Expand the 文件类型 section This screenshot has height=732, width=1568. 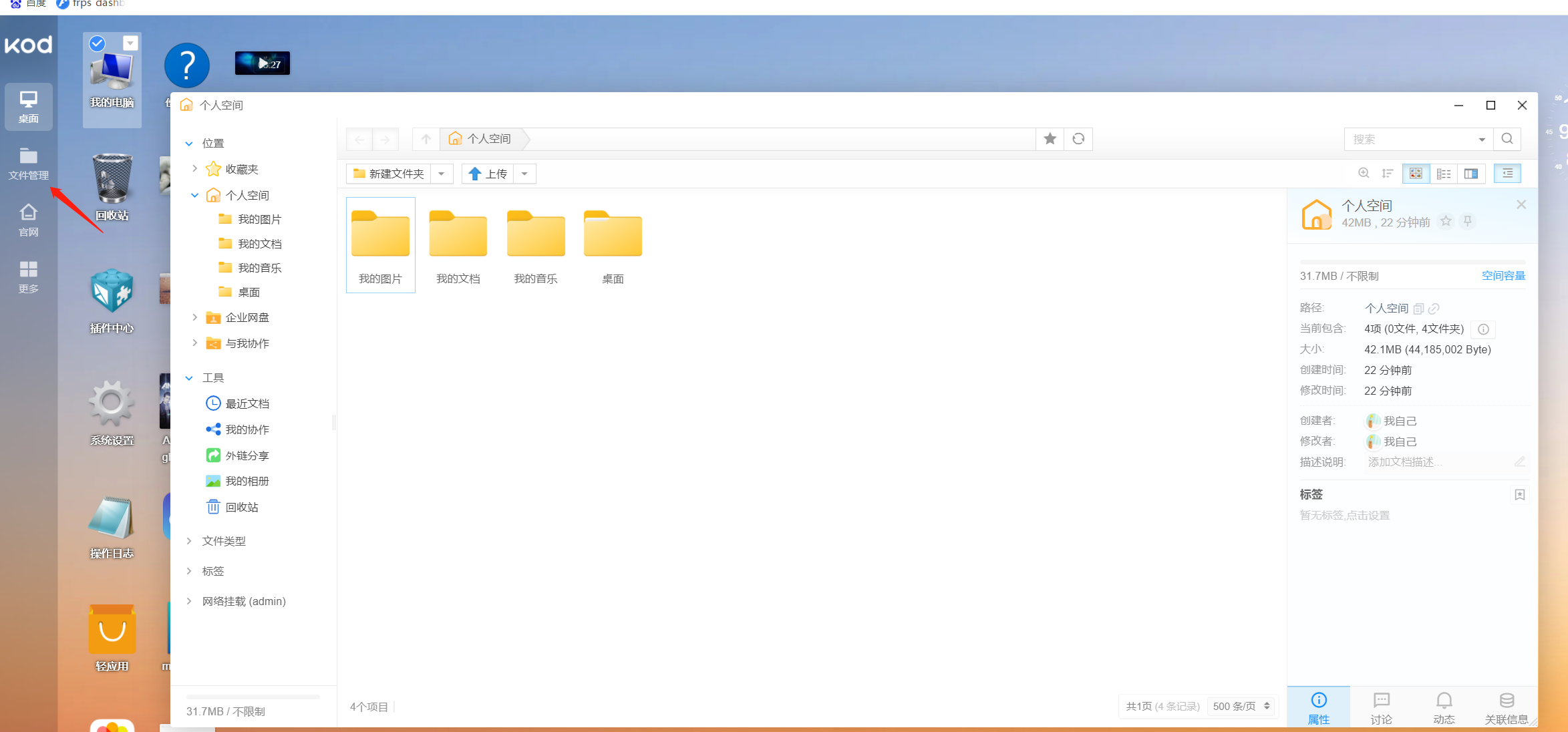pyautogui.click(x=189, y=541)
